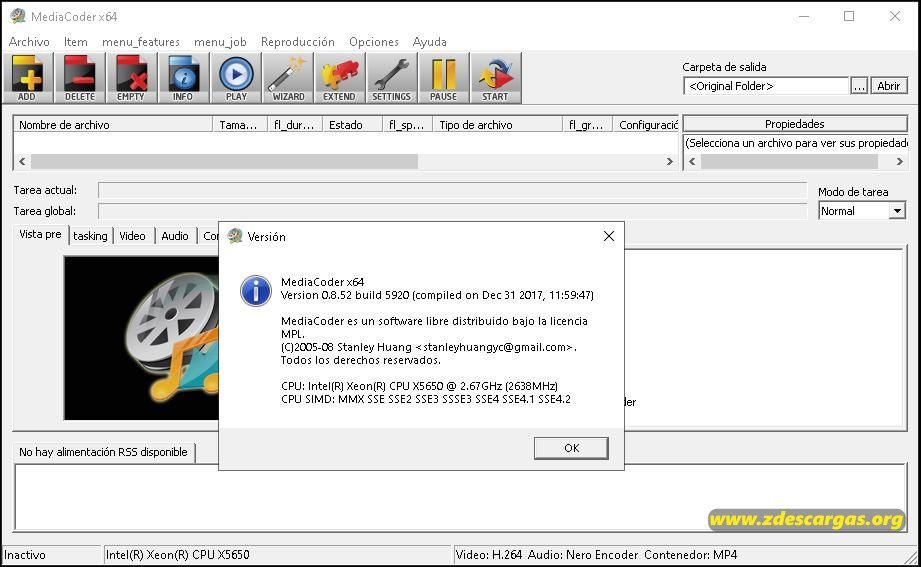Click the Tarea global progress bar

(x=452, y=211)
